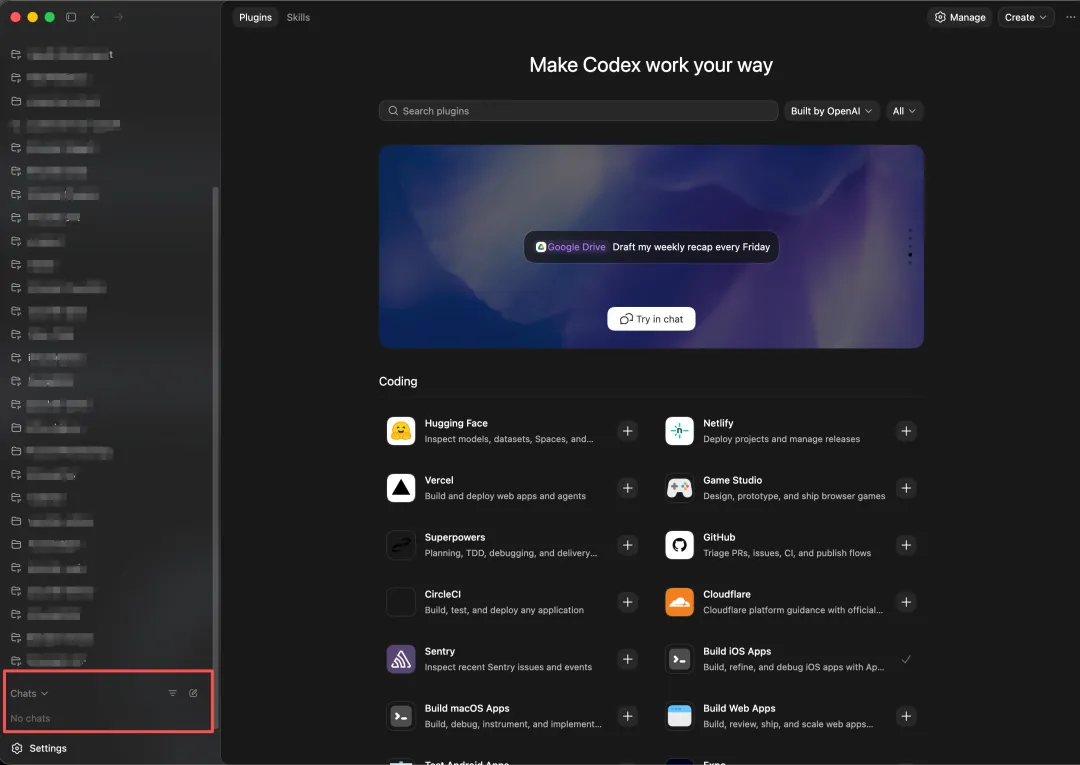Viewport: 1080px width, 765px height.
Task: Add the Vercel plugin
Action: tap(627, 488)
